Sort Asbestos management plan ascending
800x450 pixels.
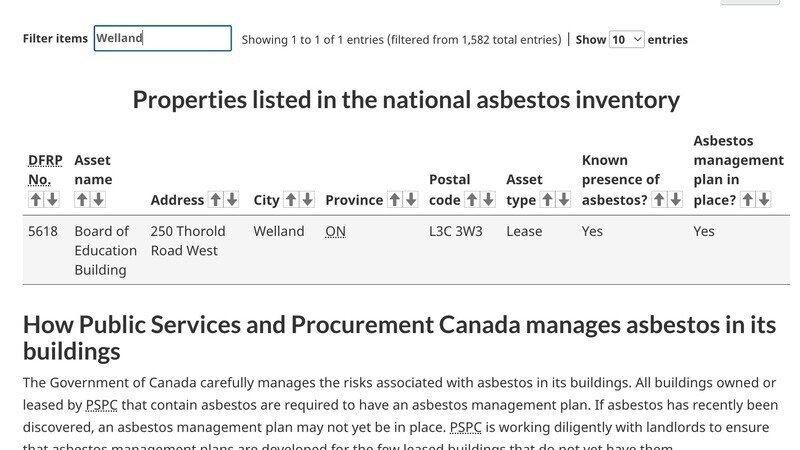(747, 199)
